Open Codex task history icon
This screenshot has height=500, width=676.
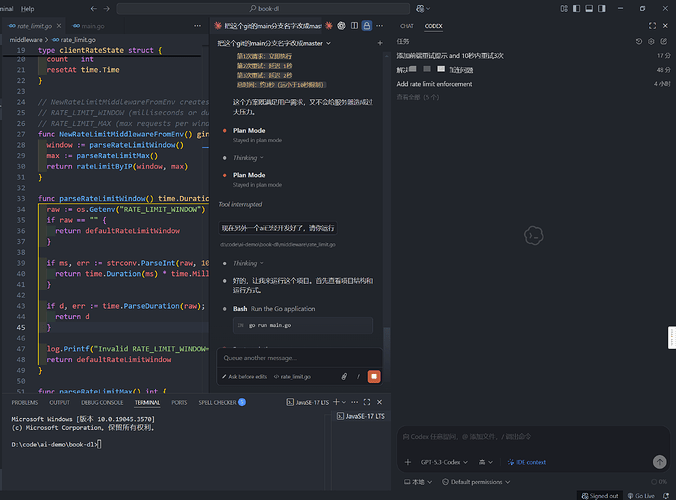point(639,41)
